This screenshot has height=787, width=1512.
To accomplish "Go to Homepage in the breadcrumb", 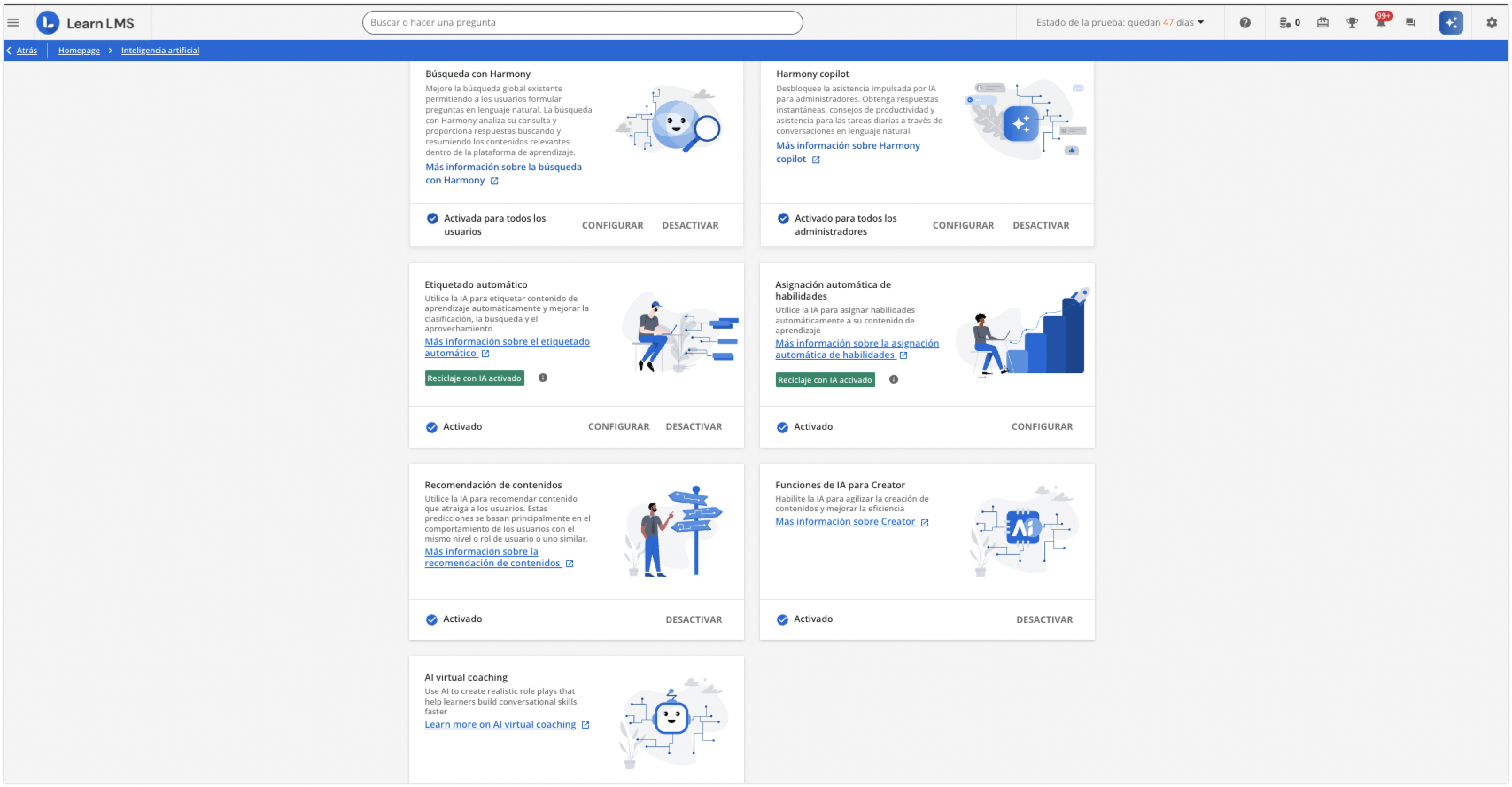I will (79, 51).
